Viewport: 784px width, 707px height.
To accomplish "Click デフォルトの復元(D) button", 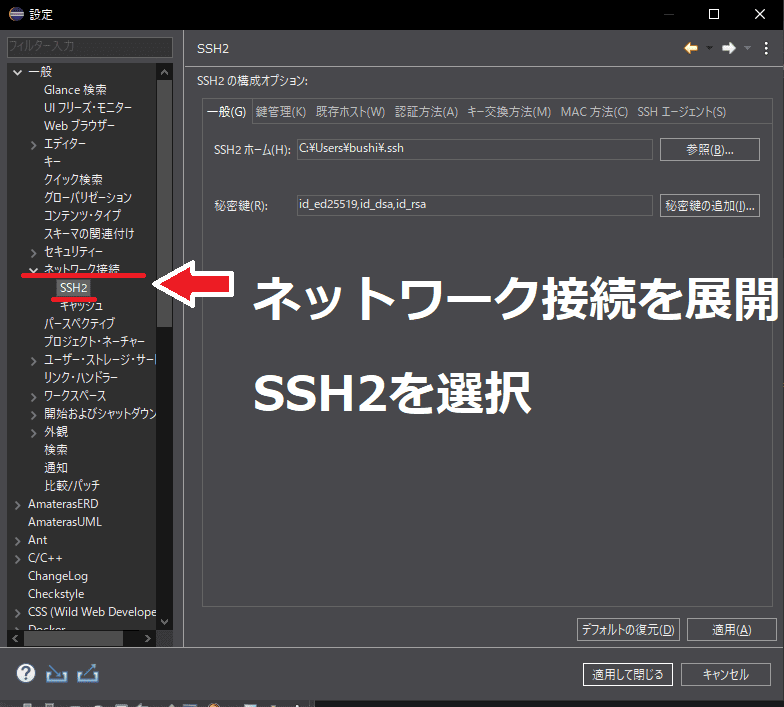I will (629, 630).
